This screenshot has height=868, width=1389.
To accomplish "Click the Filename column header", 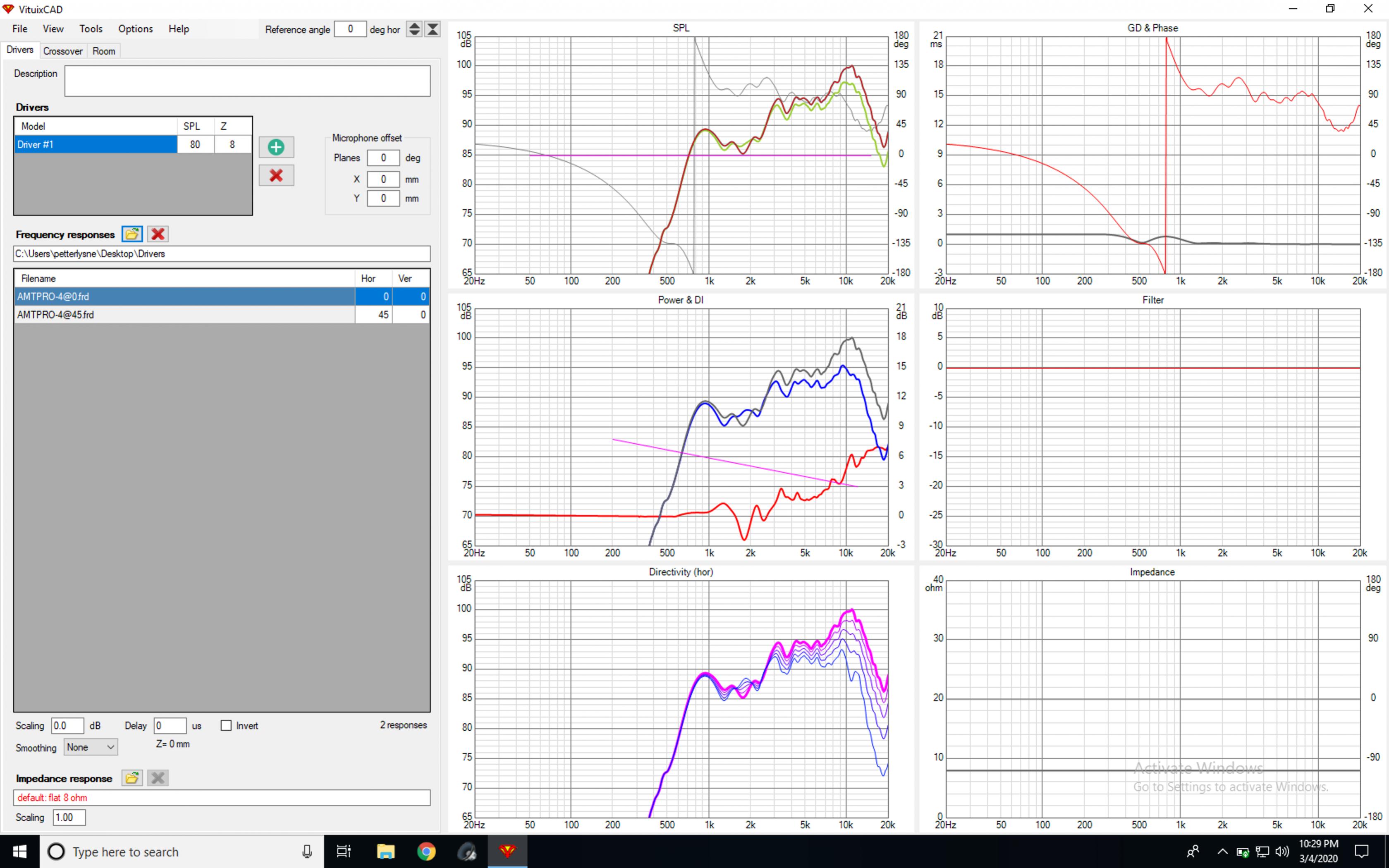I will [x=185, y=278].
